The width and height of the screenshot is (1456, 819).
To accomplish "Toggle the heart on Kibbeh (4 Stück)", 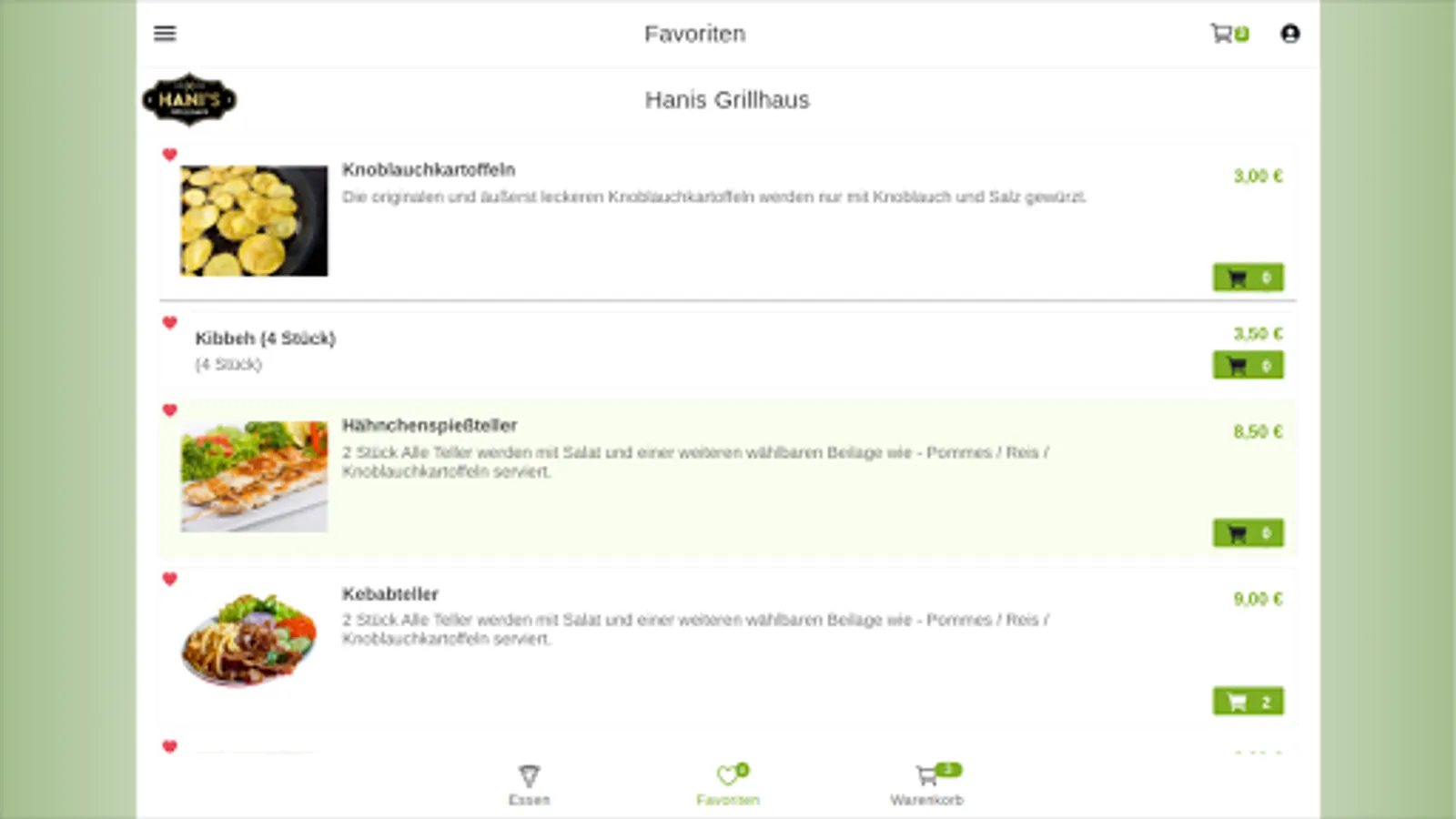I will [169, 322].
